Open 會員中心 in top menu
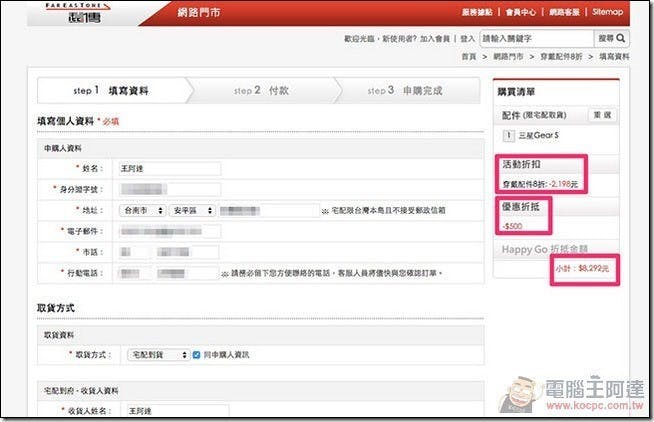 521,12
